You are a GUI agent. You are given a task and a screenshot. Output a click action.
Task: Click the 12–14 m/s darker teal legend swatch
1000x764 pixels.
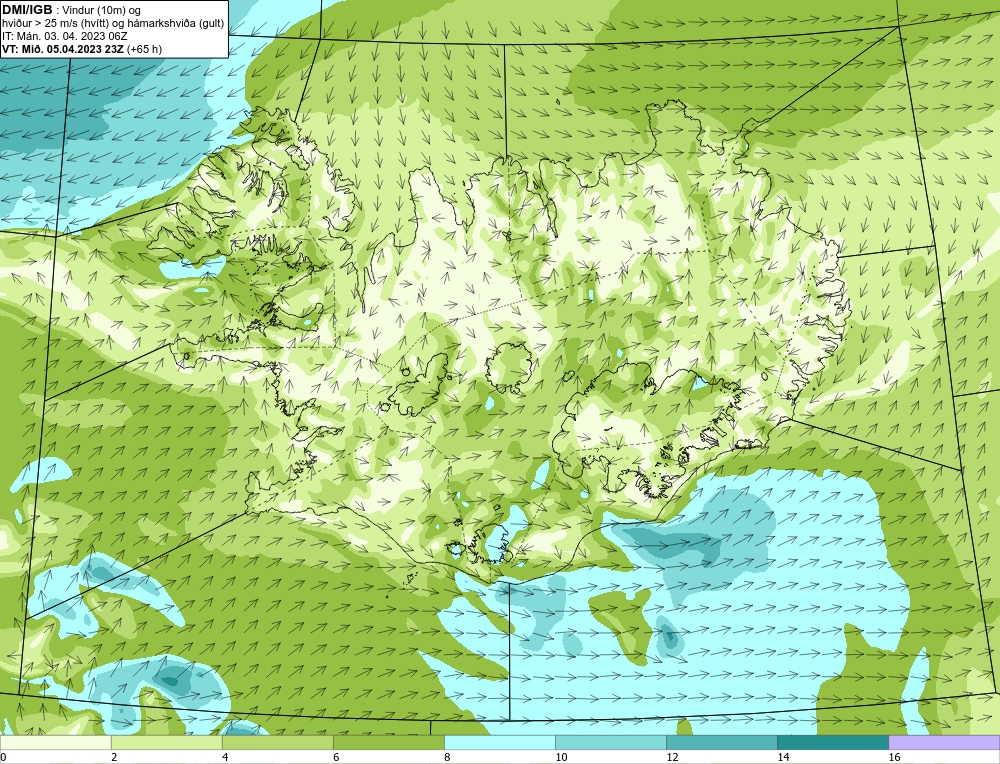[x=721, y=742]
